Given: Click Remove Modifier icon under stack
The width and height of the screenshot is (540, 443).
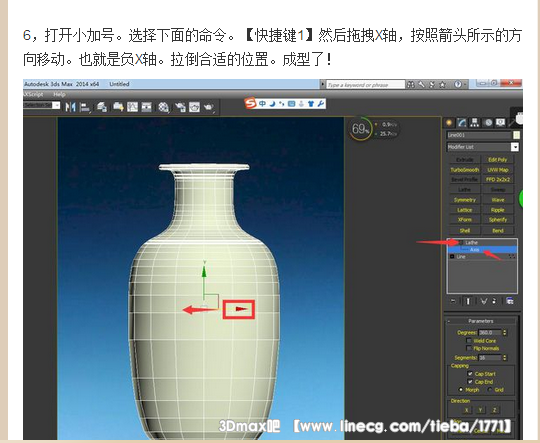Looking at the screenshot, I should coord(495,301).
